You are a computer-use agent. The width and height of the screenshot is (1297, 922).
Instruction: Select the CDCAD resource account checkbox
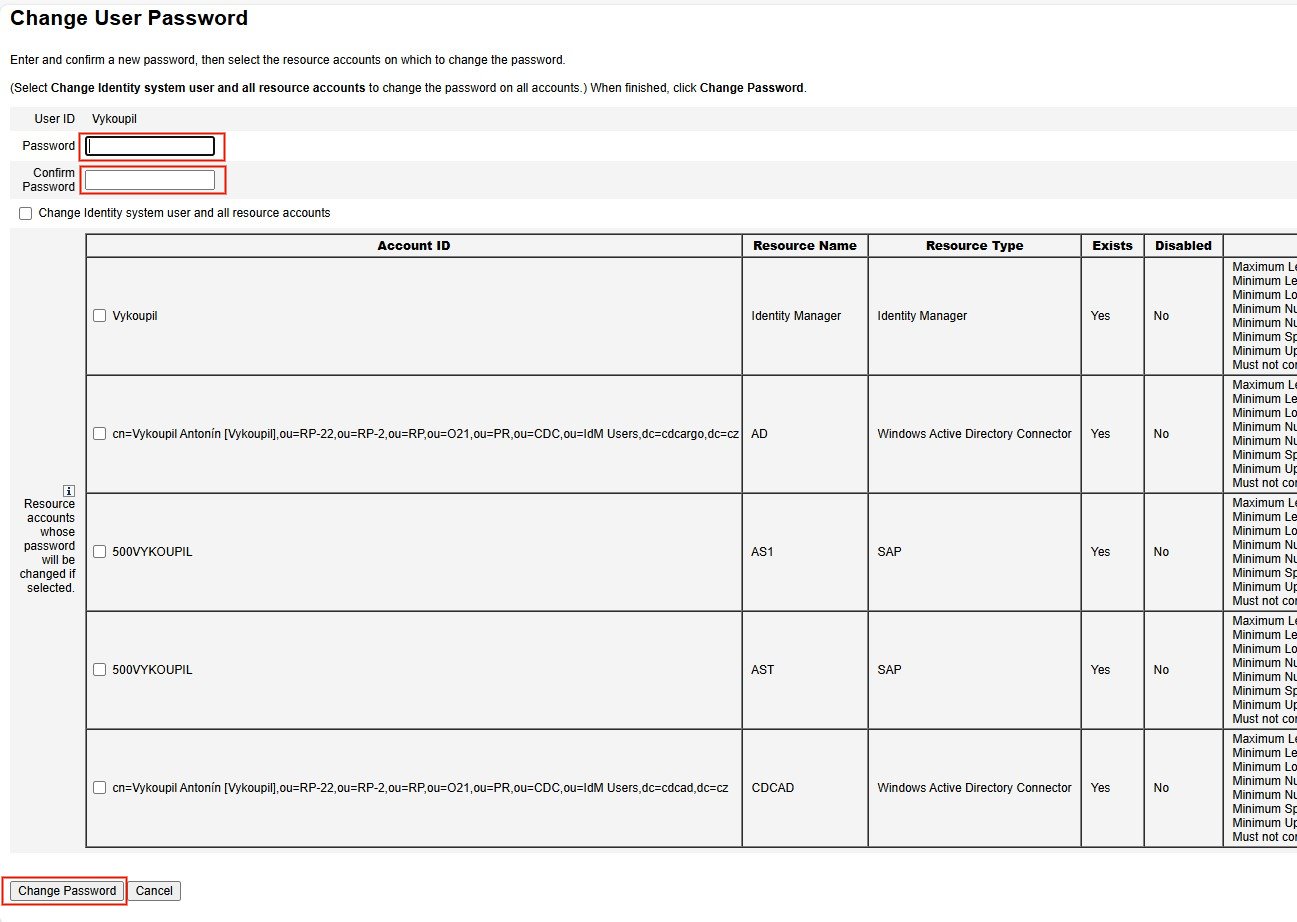pos(99,788)
